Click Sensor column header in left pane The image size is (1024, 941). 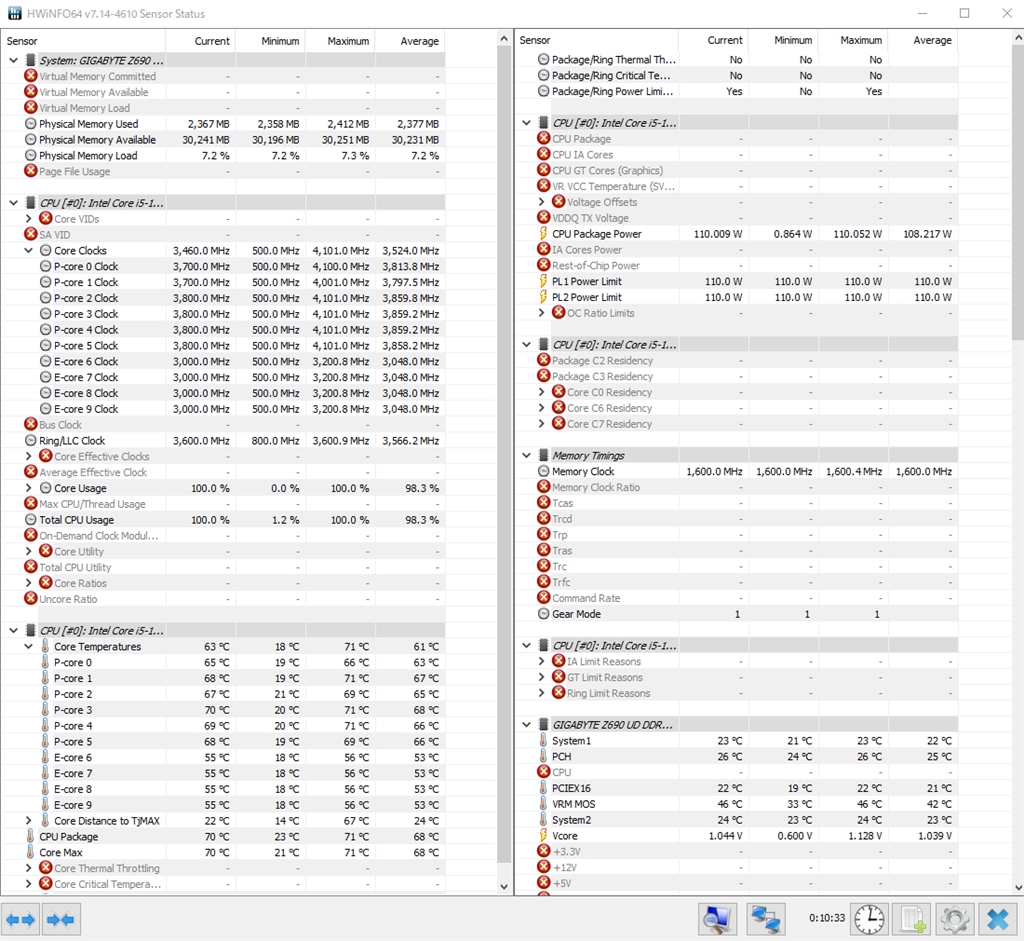click(83, 40)
